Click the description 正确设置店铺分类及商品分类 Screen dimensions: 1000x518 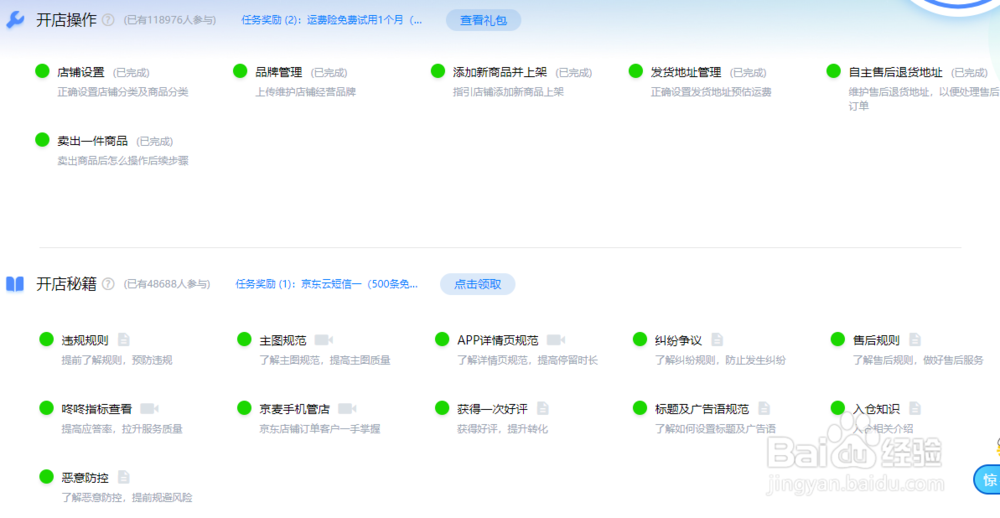pyautogui.click(x=123, y=92)
